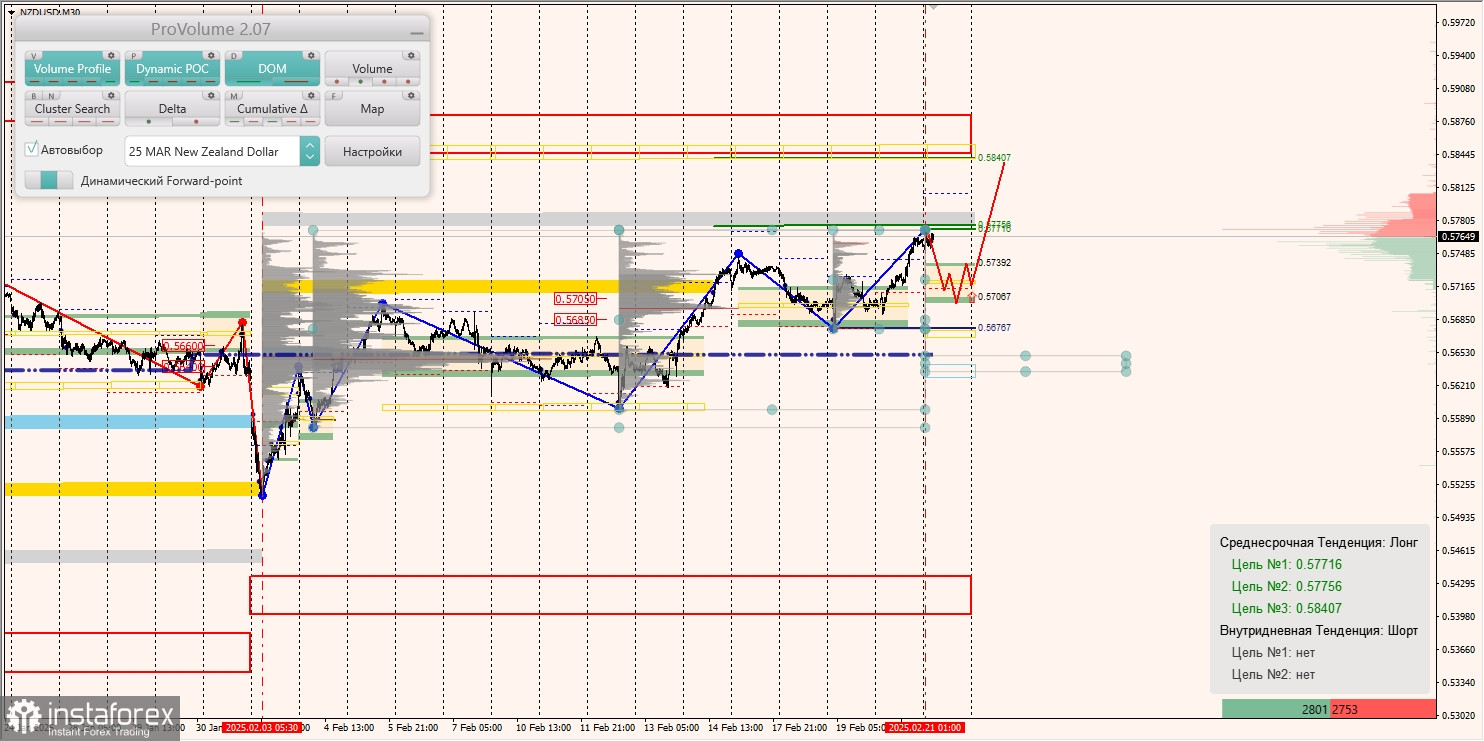
Task: Toggle the DOM module
Action: coord(272,69)
